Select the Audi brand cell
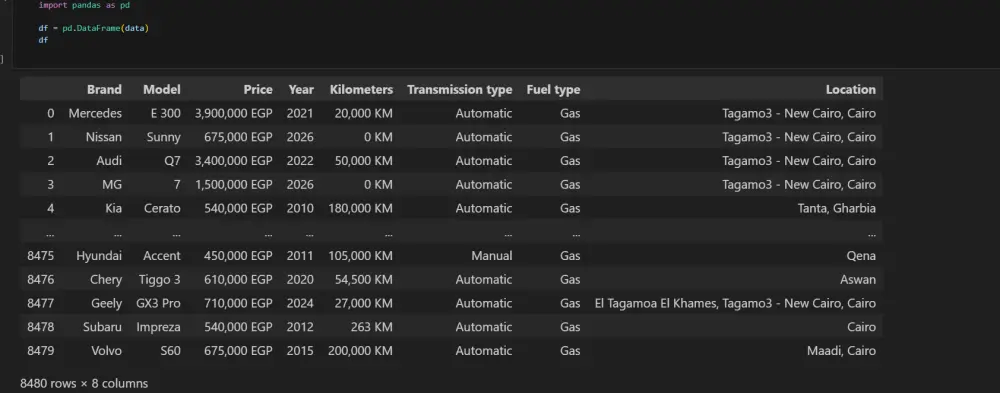Viewport: 1000px width, 393px height. click(109, 161)
